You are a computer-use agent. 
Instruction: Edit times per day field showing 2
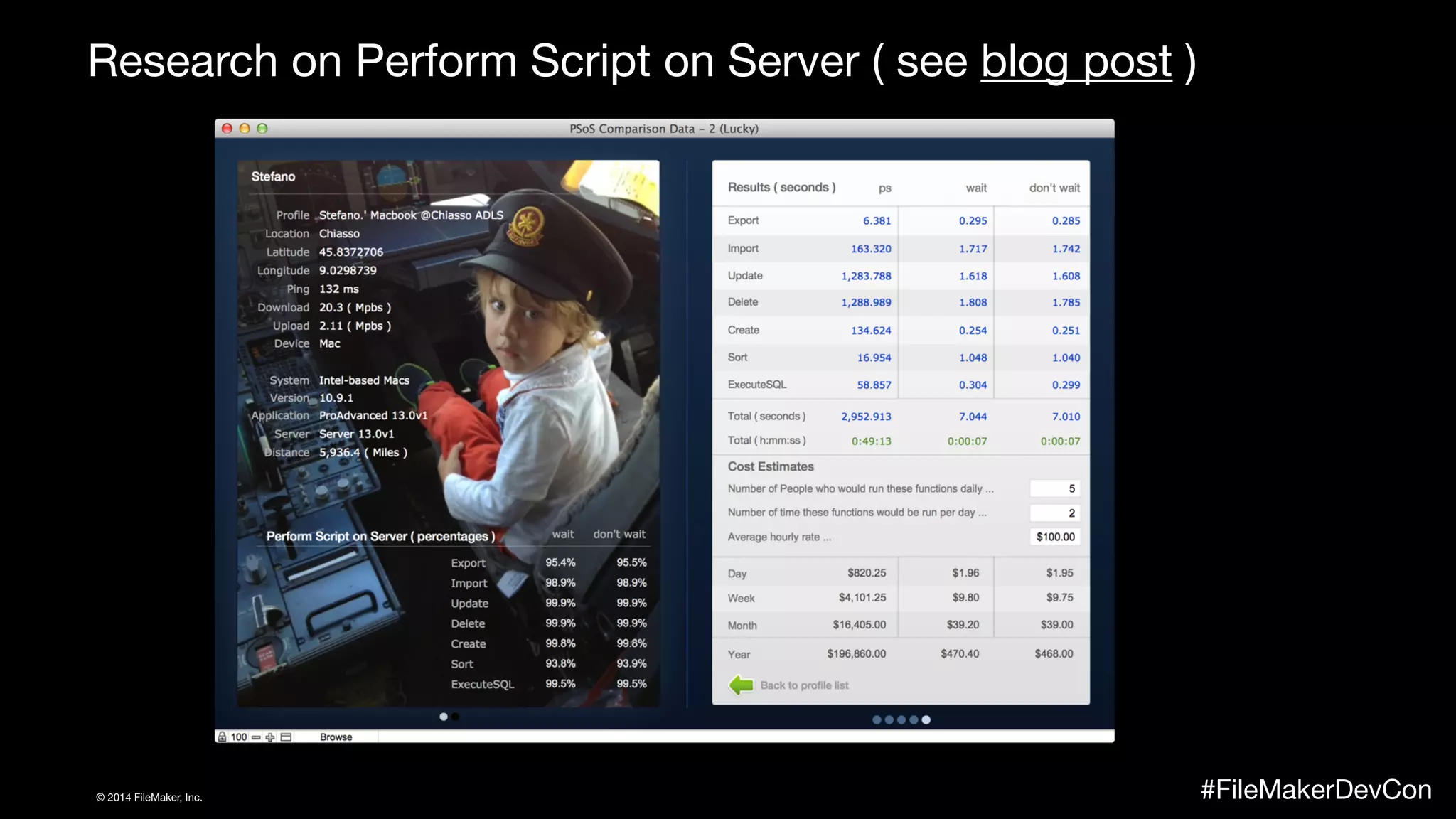tap(1055, 513)
